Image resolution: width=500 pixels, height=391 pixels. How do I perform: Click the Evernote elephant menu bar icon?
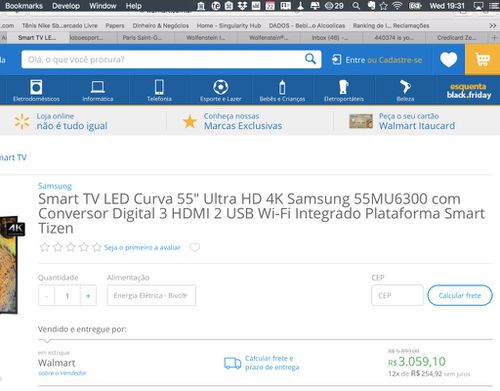coord(371,6)
